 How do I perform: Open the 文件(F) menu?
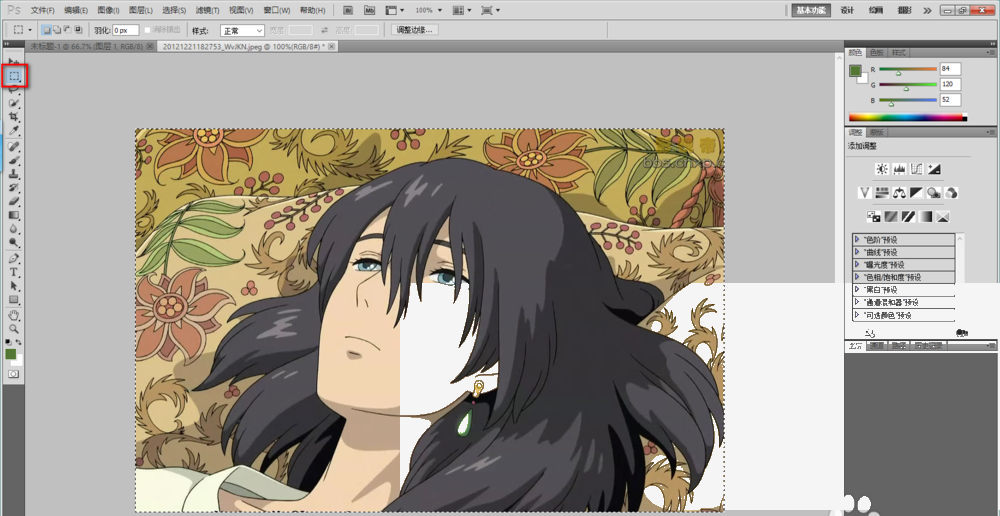point(43,11)
